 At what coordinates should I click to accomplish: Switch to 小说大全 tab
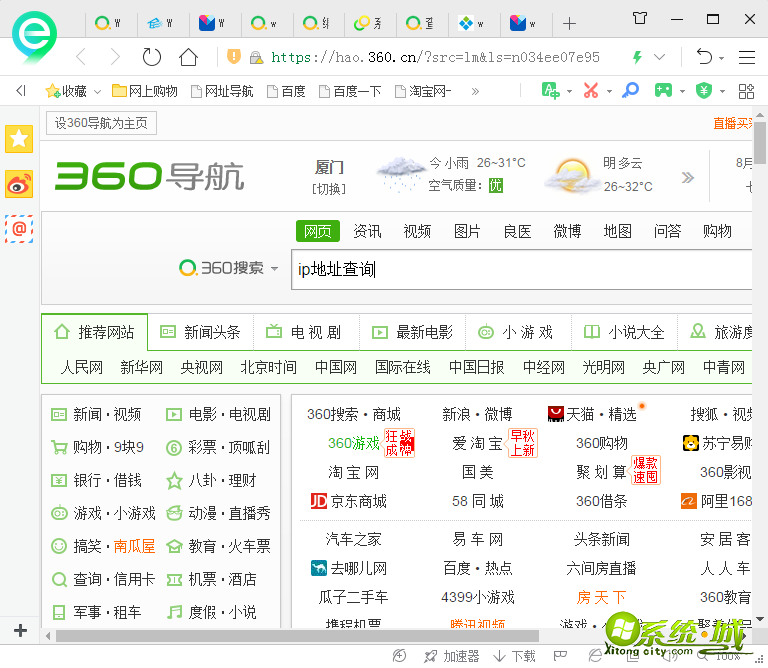(624, 333)
